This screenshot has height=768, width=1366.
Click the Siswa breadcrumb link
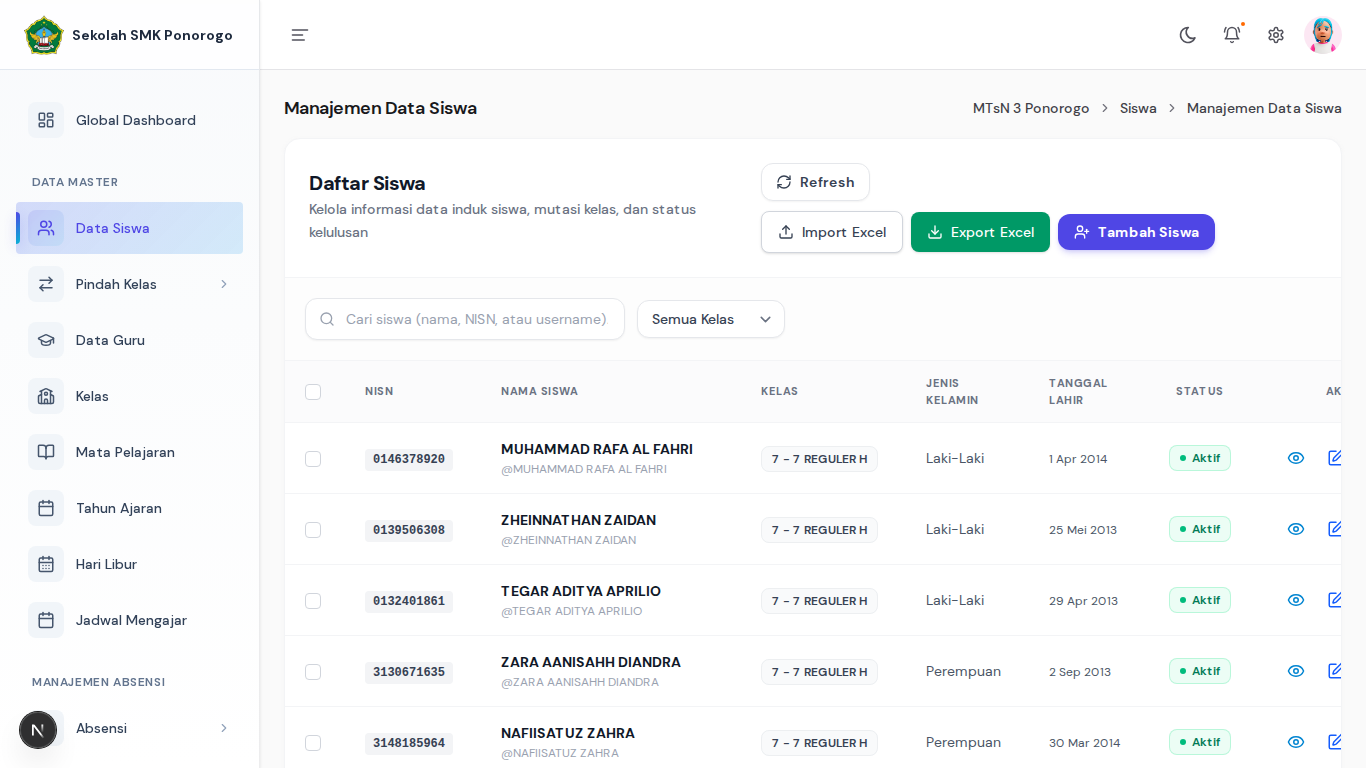pyautogui.click(x=1138, y=108)
